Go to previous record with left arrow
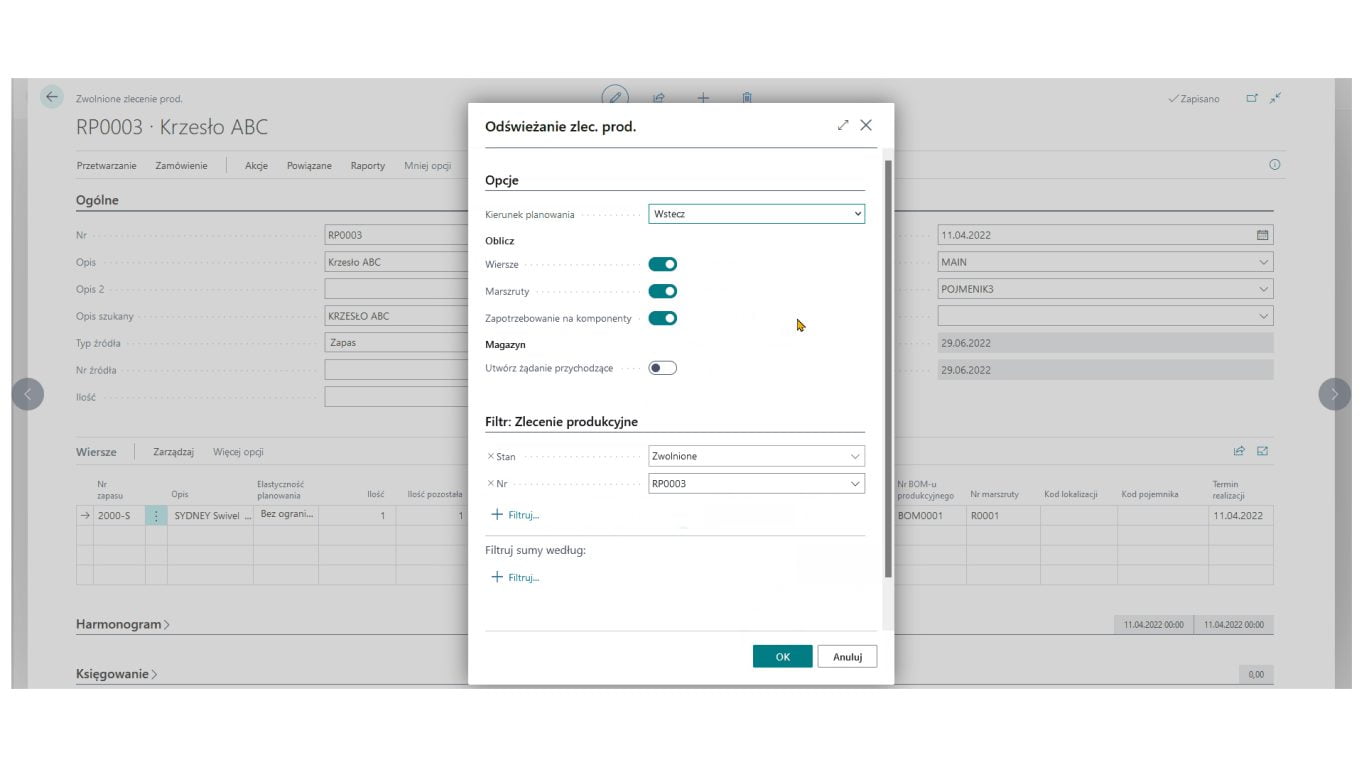 pyautogui.click(x=28, y=394)
